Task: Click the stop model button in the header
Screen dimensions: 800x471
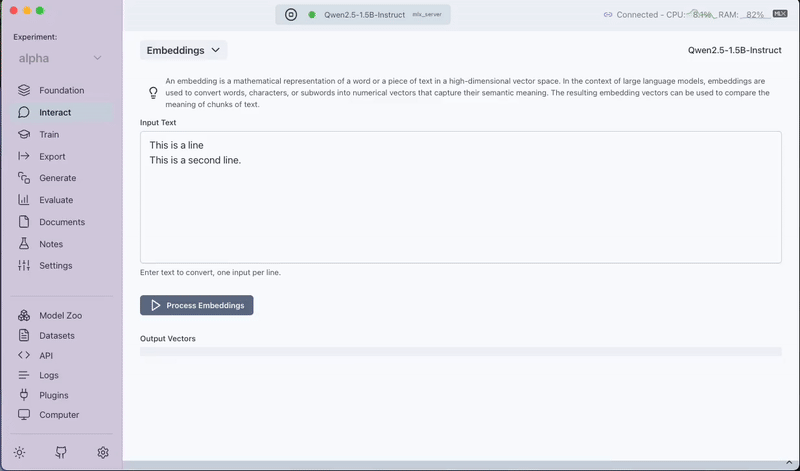Action: [x=290, y=15]
